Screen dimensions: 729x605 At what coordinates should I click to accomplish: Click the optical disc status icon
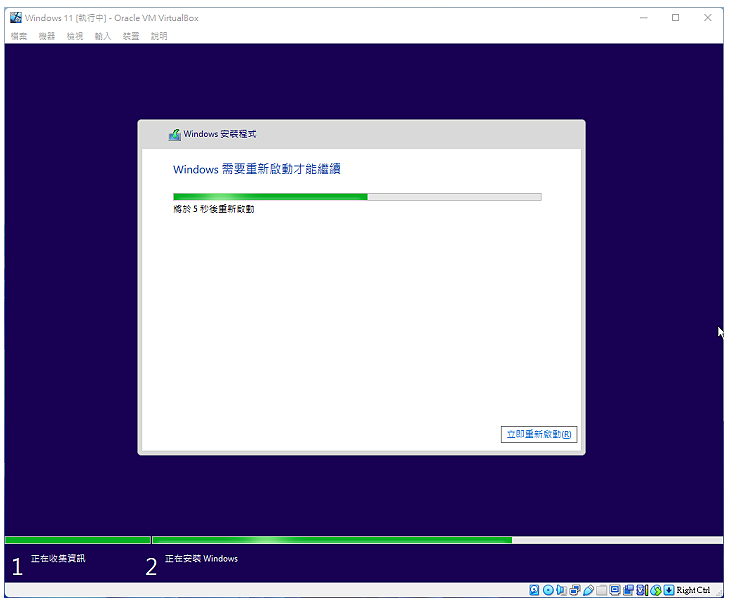(548, 590)
